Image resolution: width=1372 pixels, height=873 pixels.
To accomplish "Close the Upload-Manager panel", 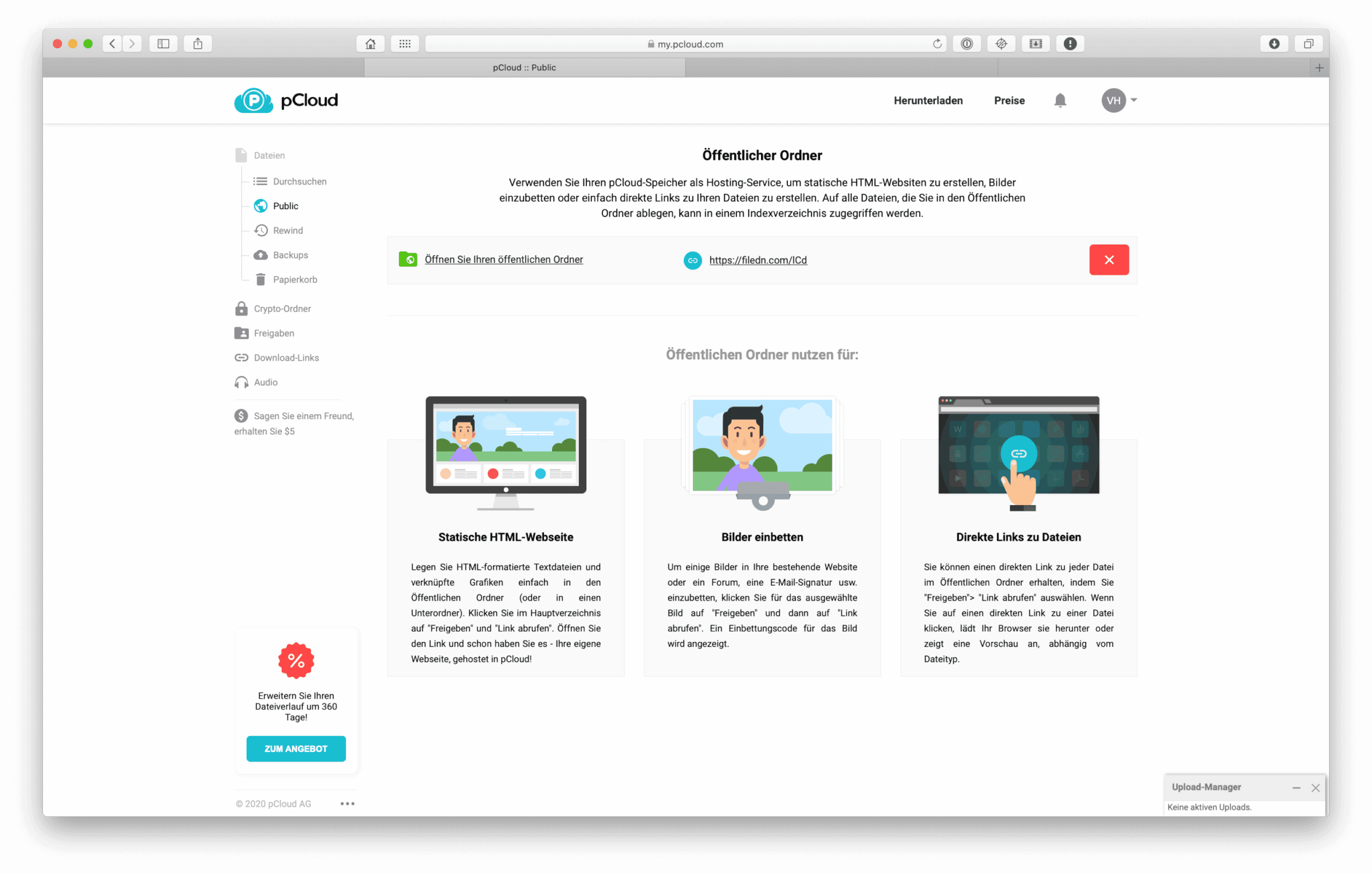I will (x=1315, y=787).
